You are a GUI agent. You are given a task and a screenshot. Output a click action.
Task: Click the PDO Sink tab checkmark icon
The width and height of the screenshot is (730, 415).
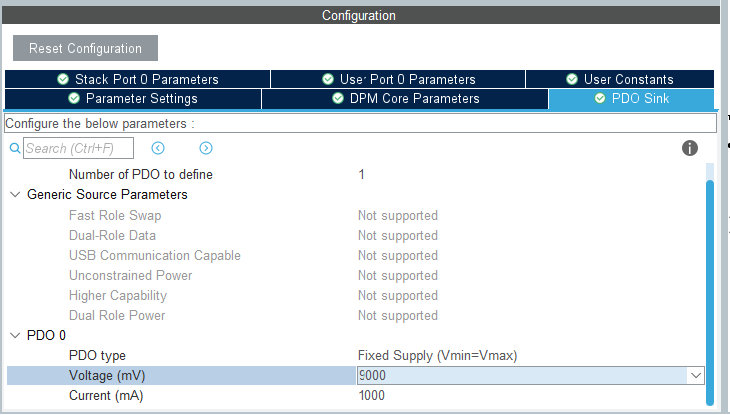[600, 99]
